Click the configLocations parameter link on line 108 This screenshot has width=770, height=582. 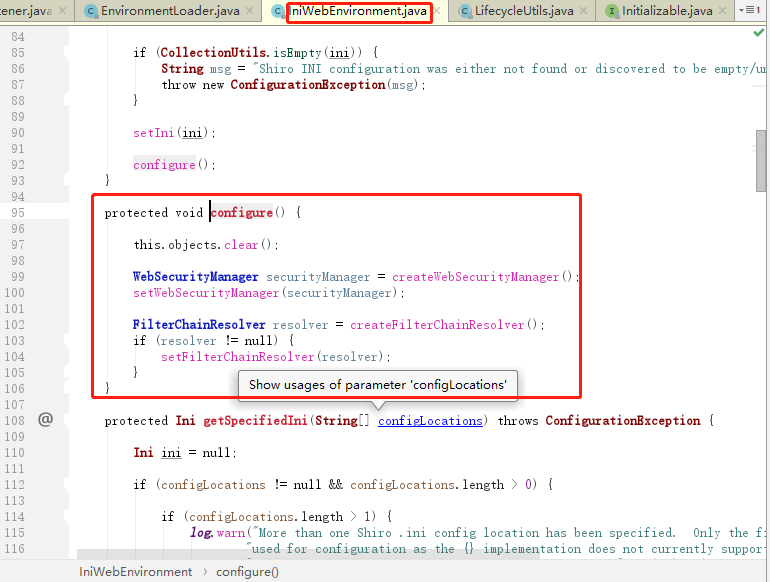click(430, 421)
